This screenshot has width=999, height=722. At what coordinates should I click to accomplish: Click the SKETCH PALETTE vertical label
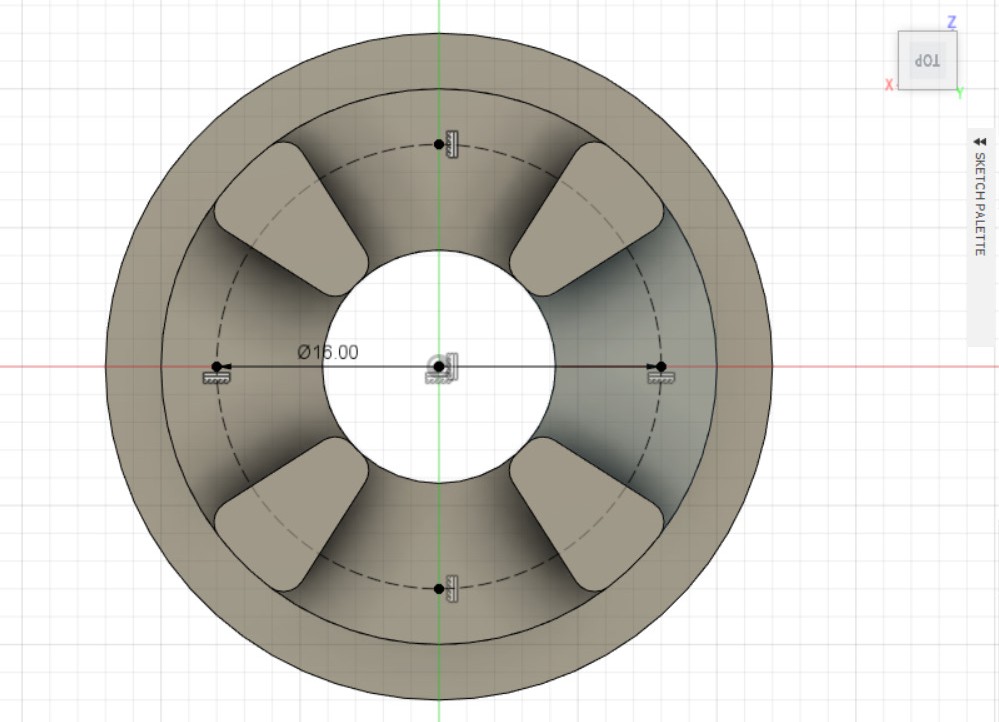click(x=980, y=205)
